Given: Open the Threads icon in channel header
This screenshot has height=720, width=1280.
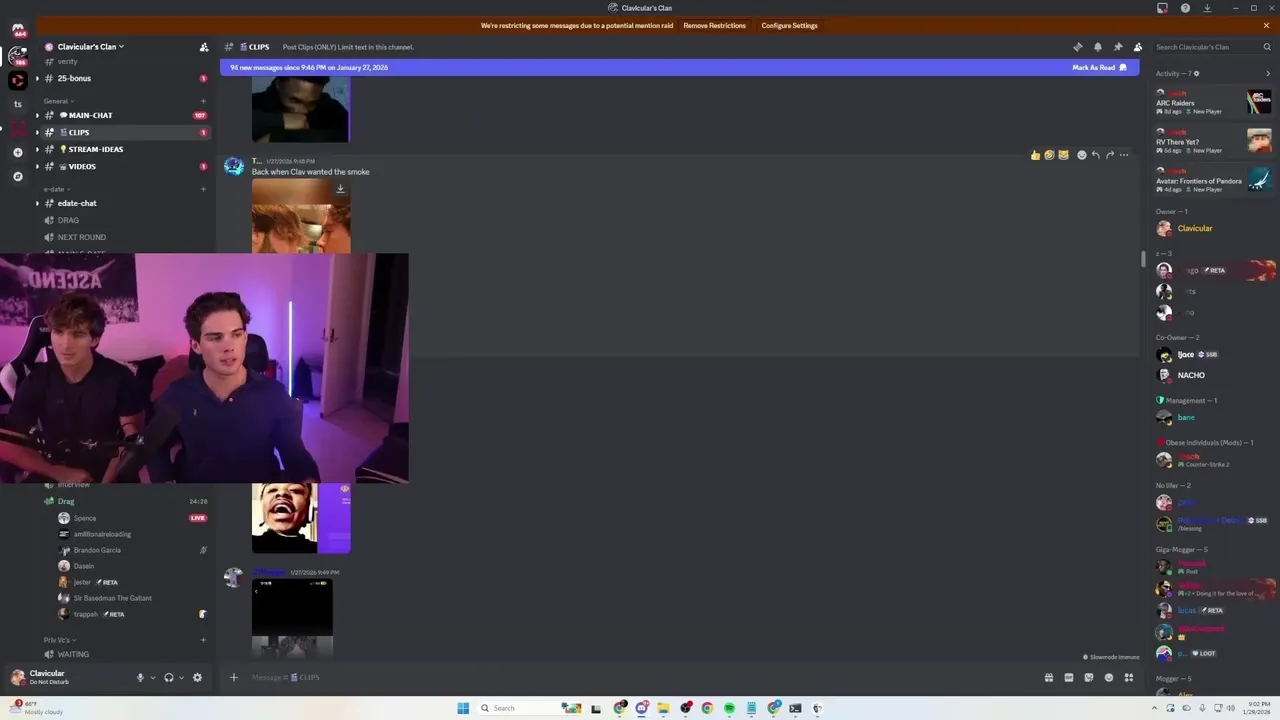Looking at the screenshot, I should click(x=1077, y=47).
